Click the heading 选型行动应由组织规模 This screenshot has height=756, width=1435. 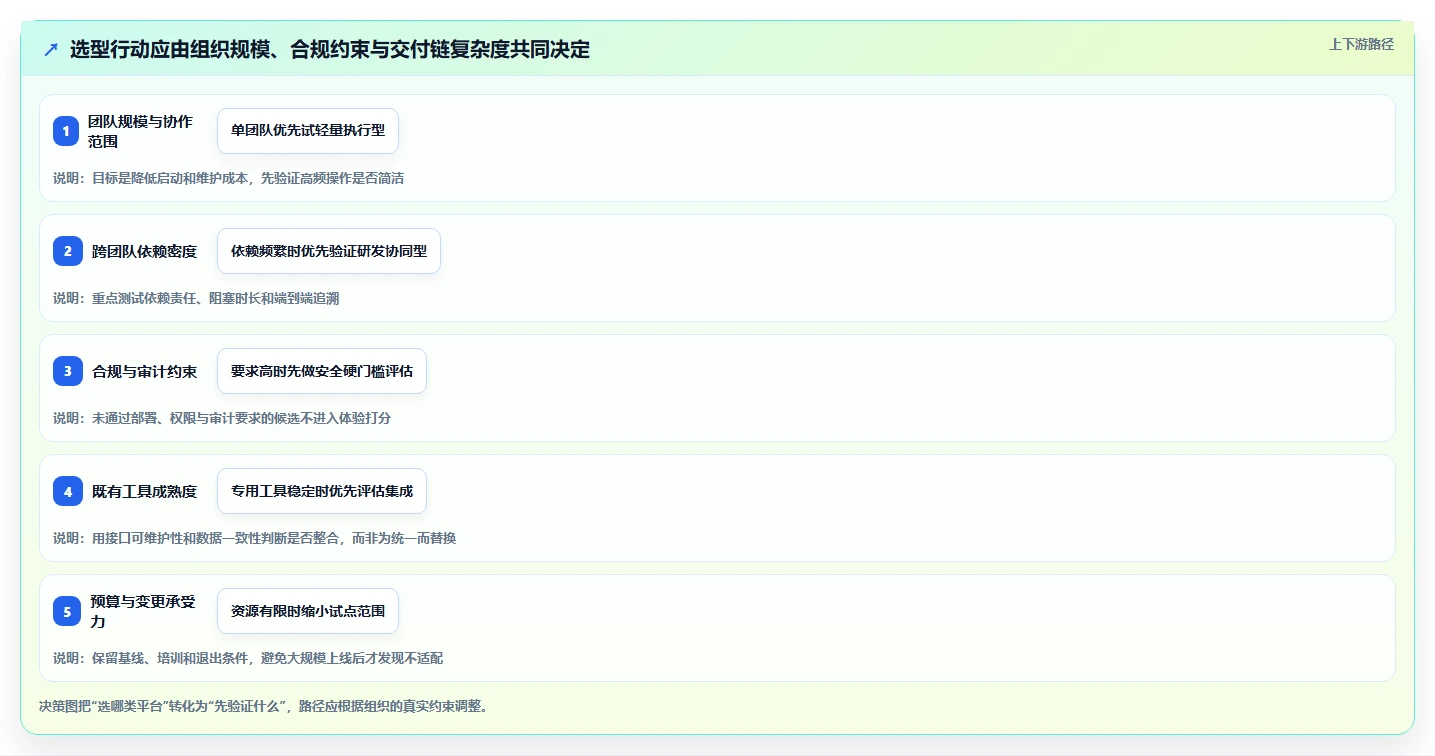coord(330,49)
